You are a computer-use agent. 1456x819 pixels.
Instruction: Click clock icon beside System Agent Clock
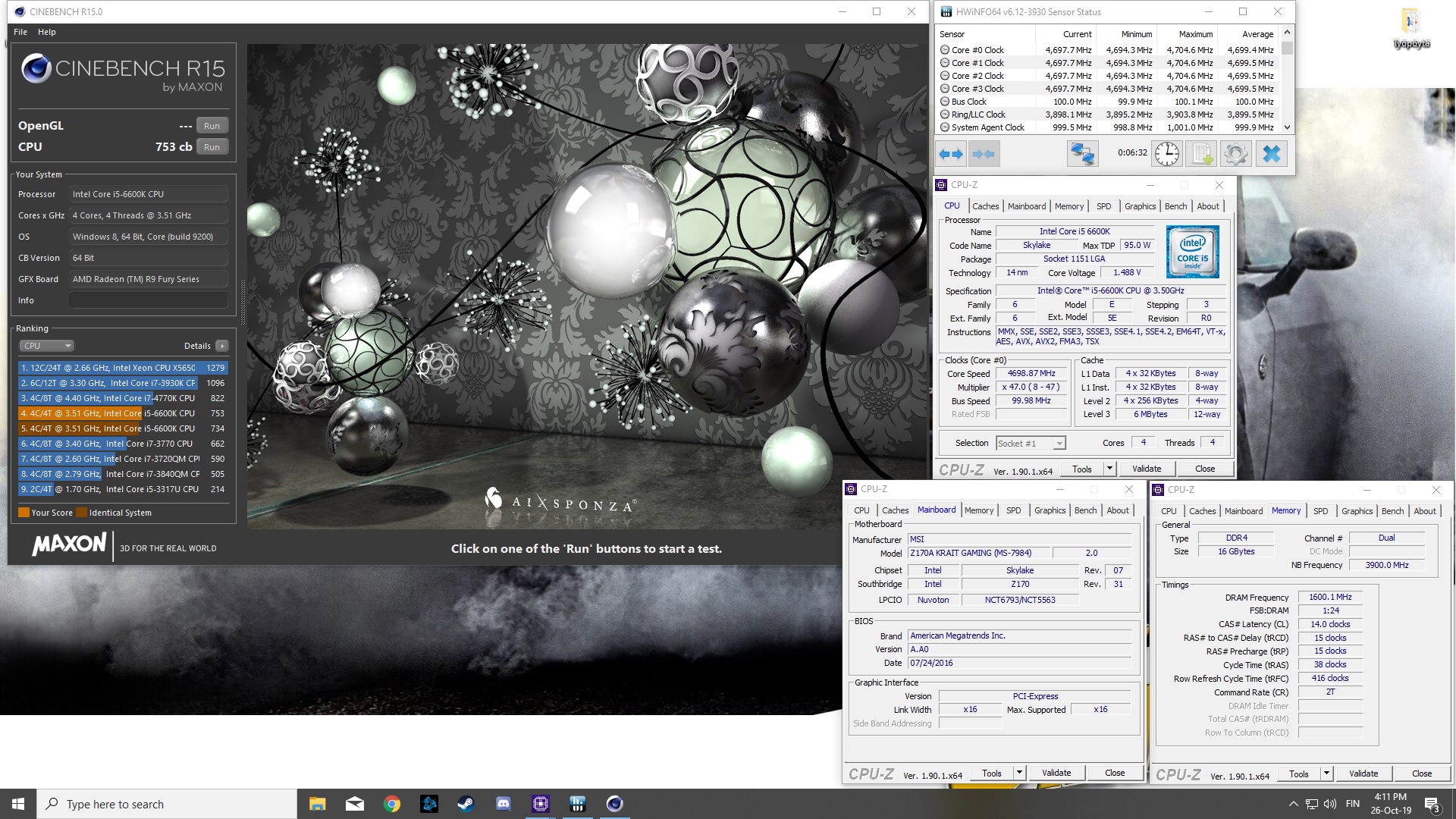coord(945,127)
